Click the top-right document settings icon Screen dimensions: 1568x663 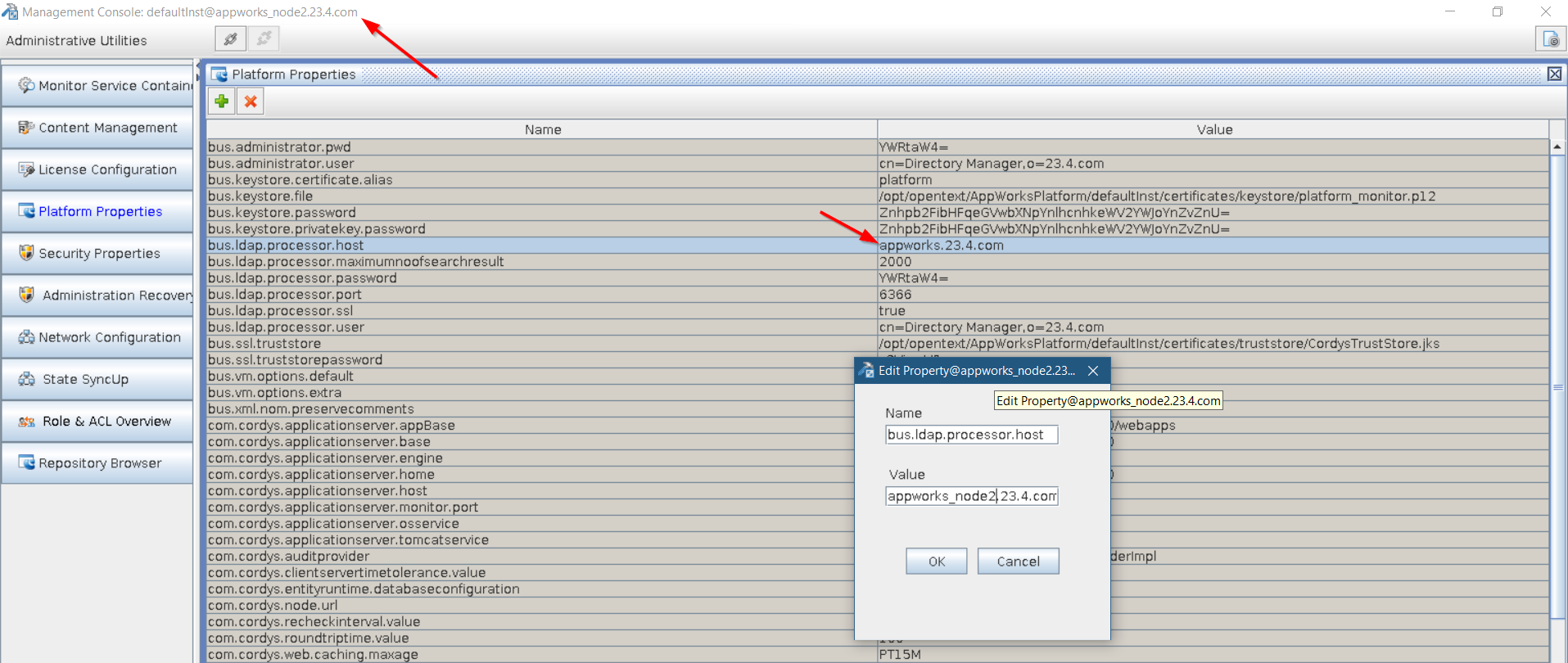coord(1550,39)
